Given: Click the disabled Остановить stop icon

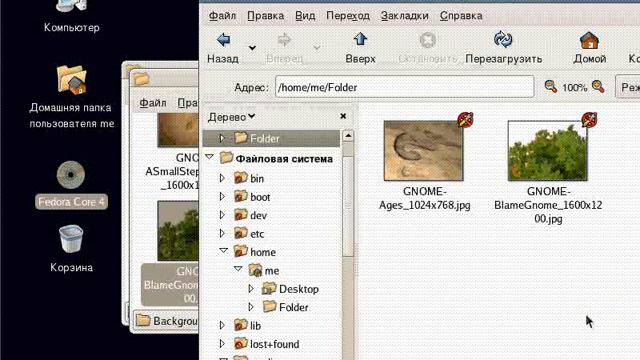Looking at the screenshot, I should pos(427,40).
